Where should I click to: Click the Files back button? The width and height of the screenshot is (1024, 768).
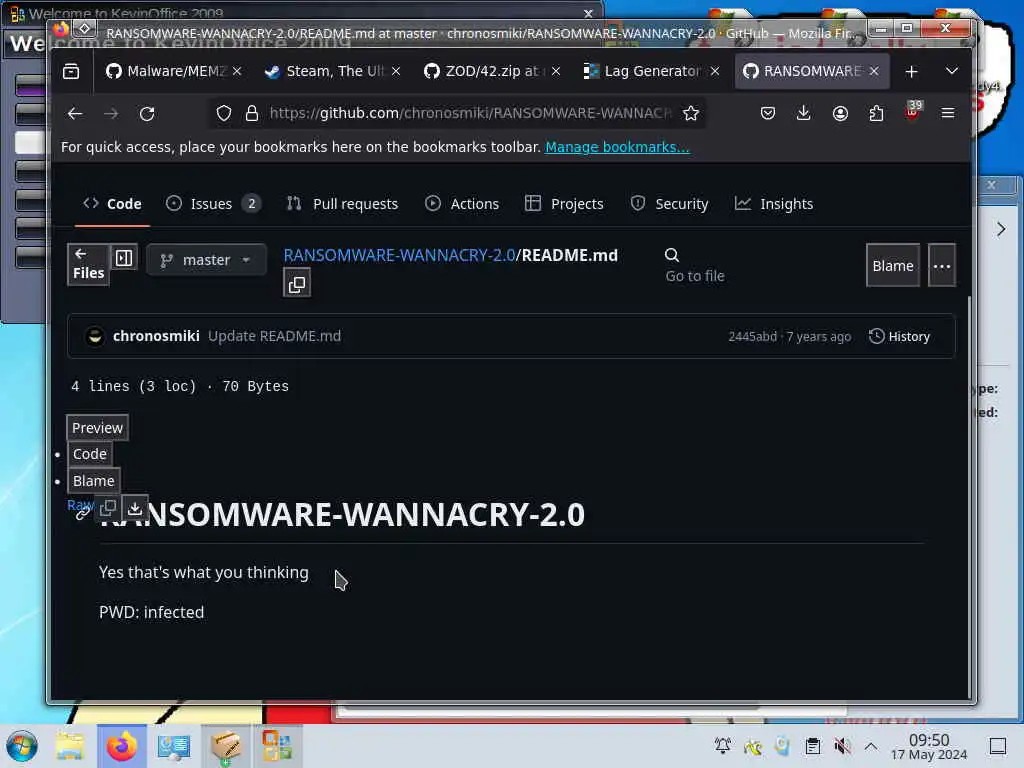[88, 264]
